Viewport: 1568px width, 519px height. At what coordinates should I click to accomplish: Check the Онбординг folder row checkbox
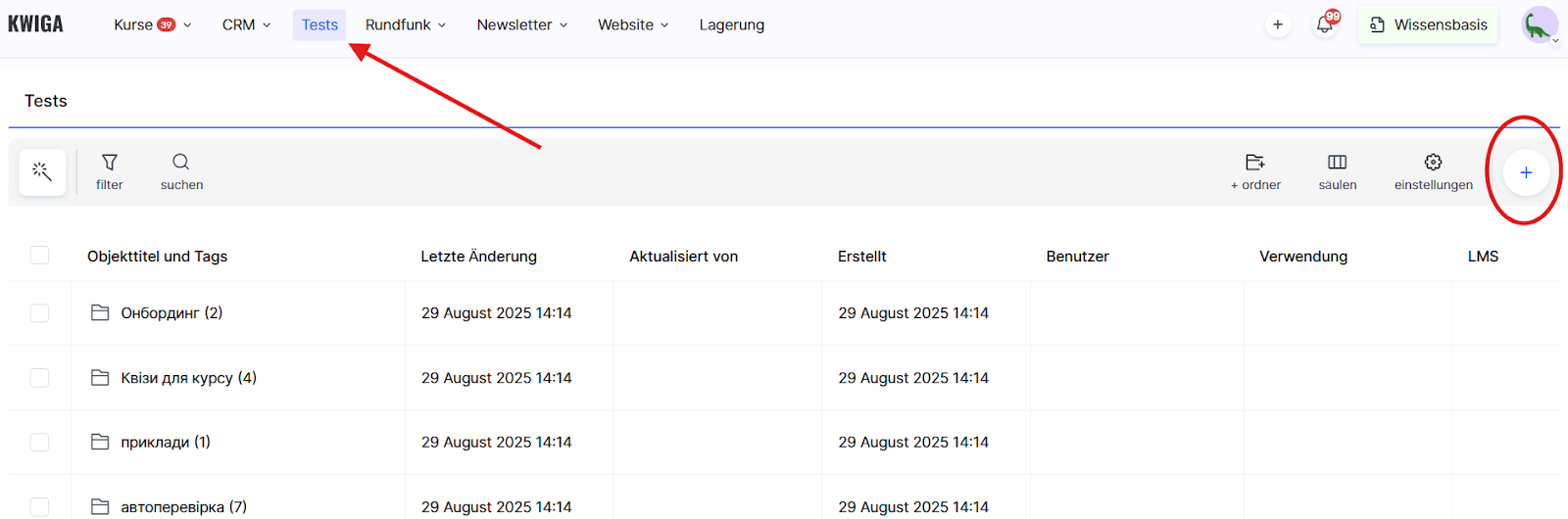[39, 313]
